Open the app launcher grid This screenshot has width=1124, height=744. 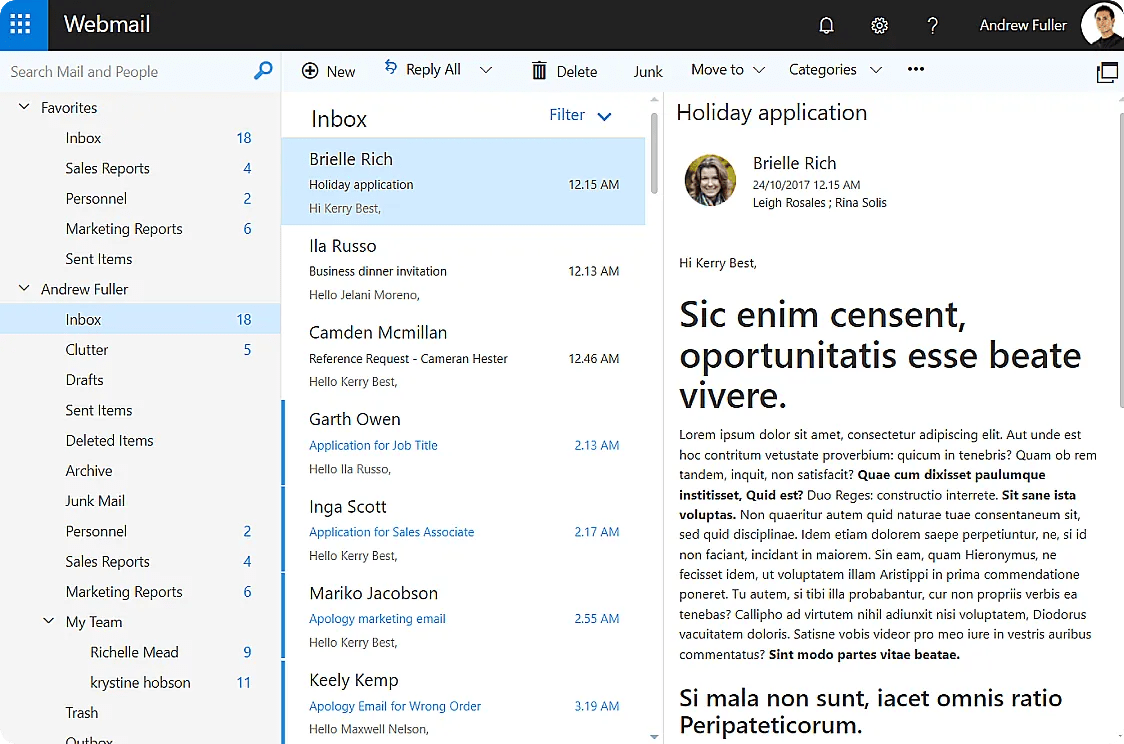tap(21, 24)
